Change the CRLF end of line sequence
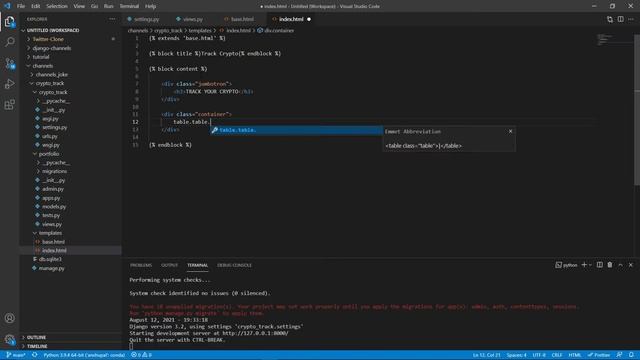 557,355
